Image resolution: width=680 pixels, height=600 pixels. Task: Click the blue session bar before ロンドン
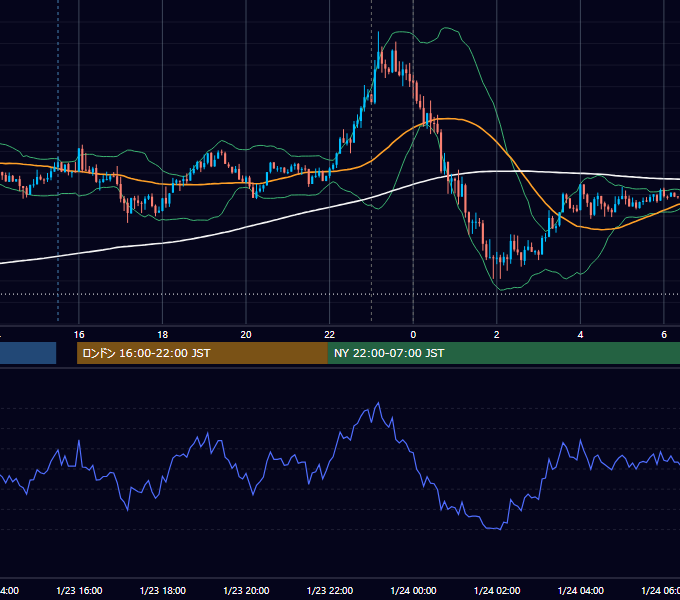(28, 353)
